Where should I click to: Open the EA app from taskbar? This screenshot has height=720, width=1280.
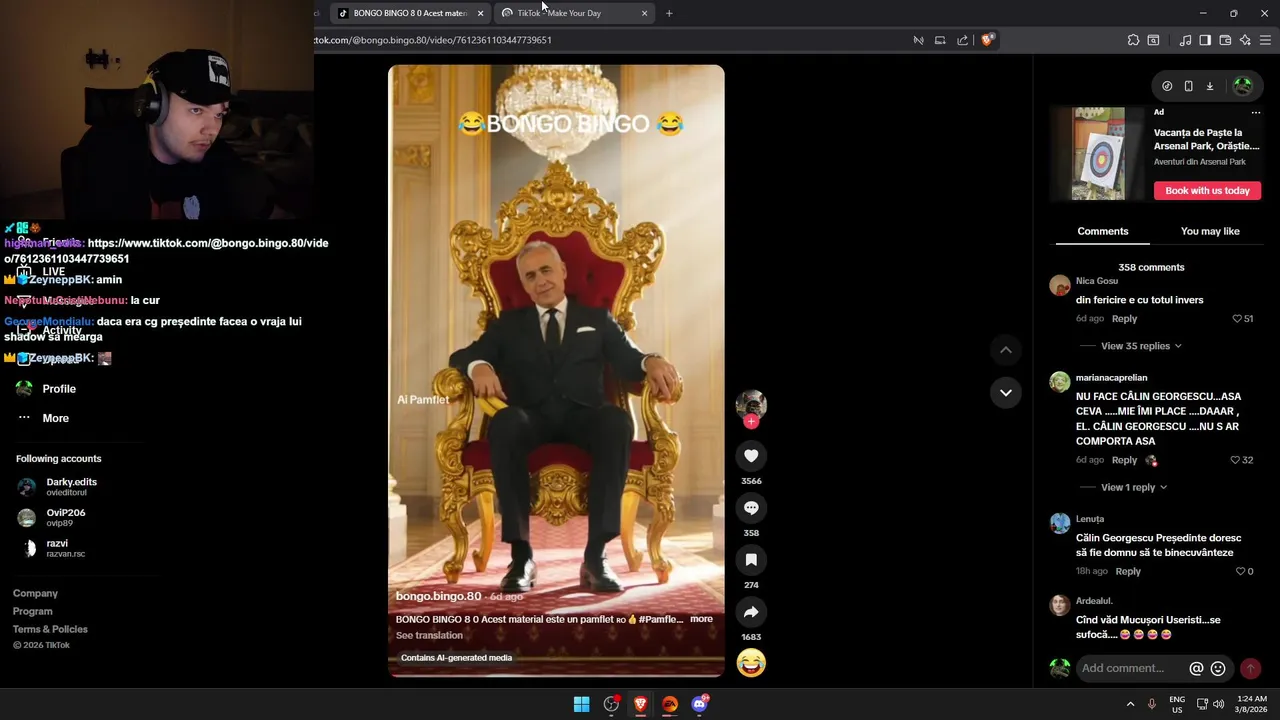[670, 704]
